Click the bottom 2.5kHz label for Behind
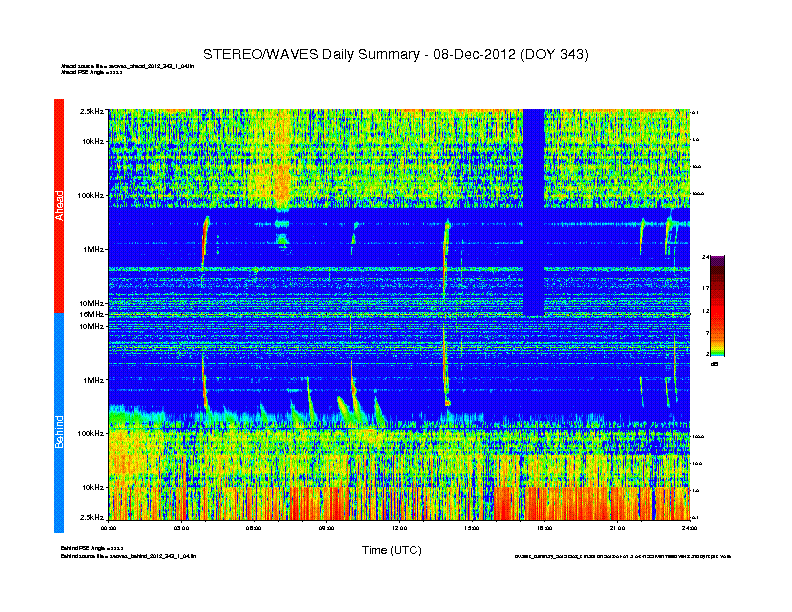The height and width of the screenshot is (612, 792). [x=92, y=517]
